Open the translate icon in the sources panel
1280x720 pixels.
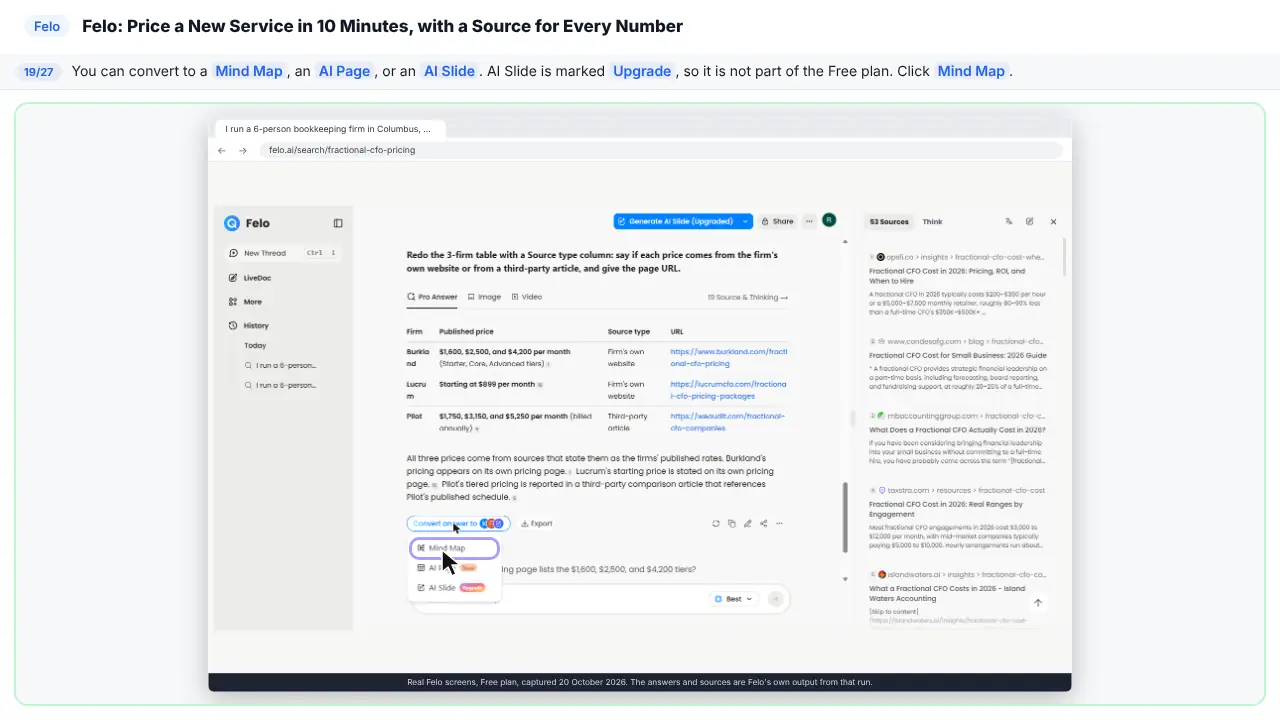point(1008,222)
